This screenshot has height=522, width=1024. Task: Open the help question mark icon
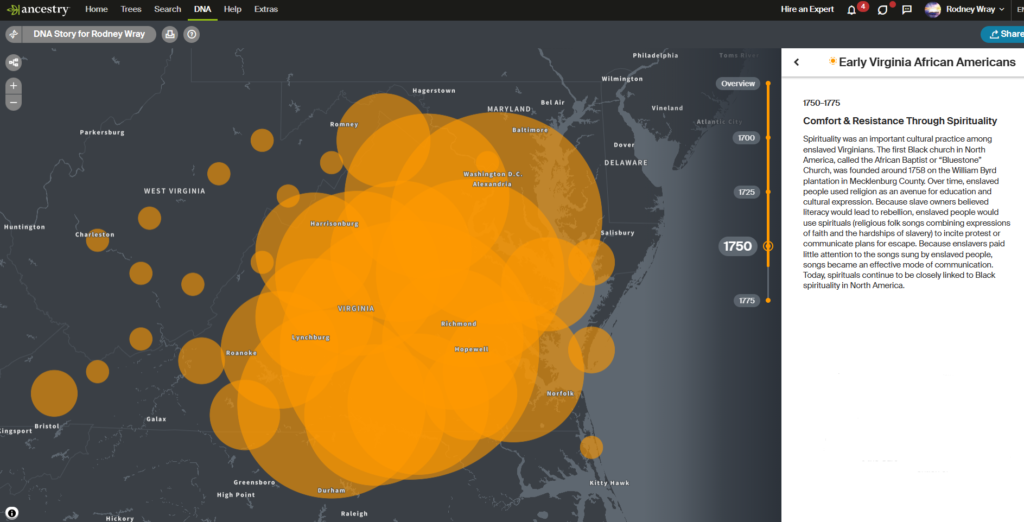(192, 34)
